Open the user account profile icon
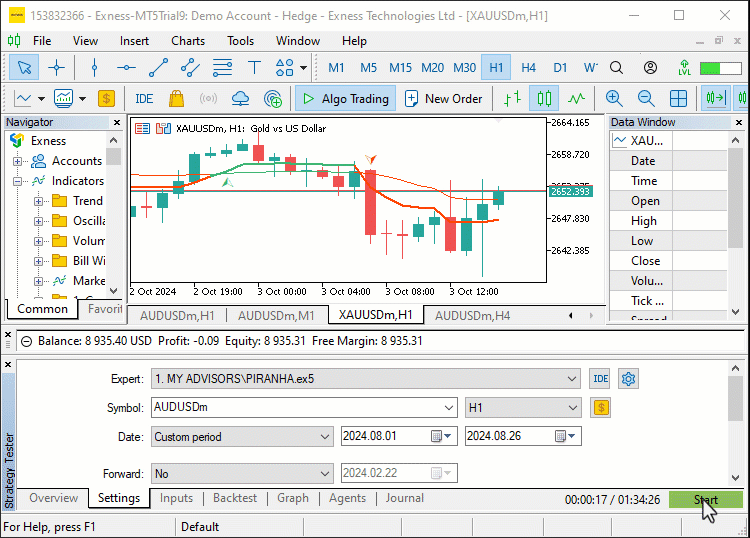The height and width of the screenshot is (538, 750). pyautogui.click(x=650, y=67)
